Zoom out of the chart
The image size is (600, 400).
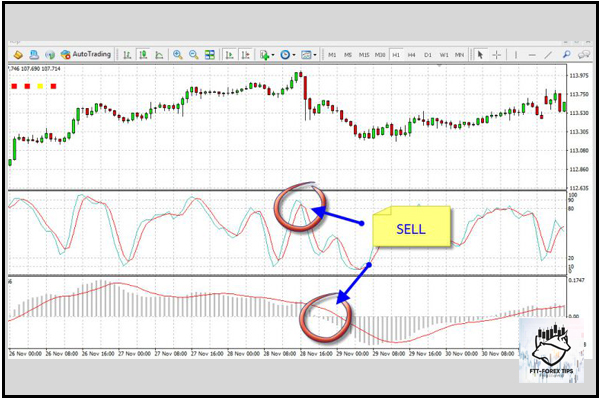tap(194, 55)
